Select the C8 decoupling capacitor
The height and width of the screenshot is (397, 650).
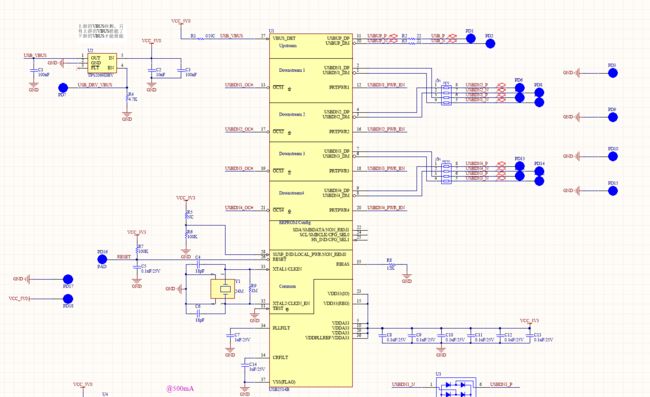click(383, 336)
